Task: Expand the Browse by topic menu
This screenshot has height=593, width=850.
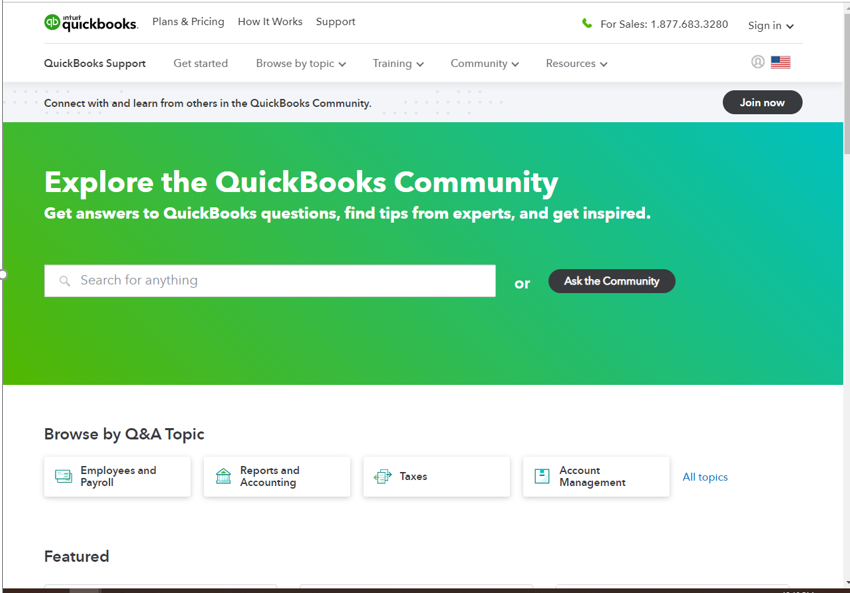Action: pos(301,63)
